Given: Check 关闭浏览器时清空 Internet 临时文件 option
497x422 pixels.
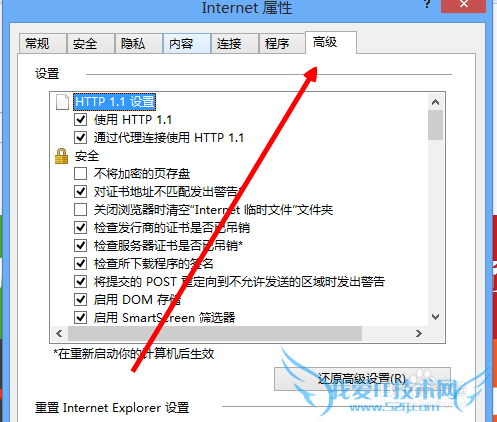Looking at the screenshot, I should pos(80,210).
